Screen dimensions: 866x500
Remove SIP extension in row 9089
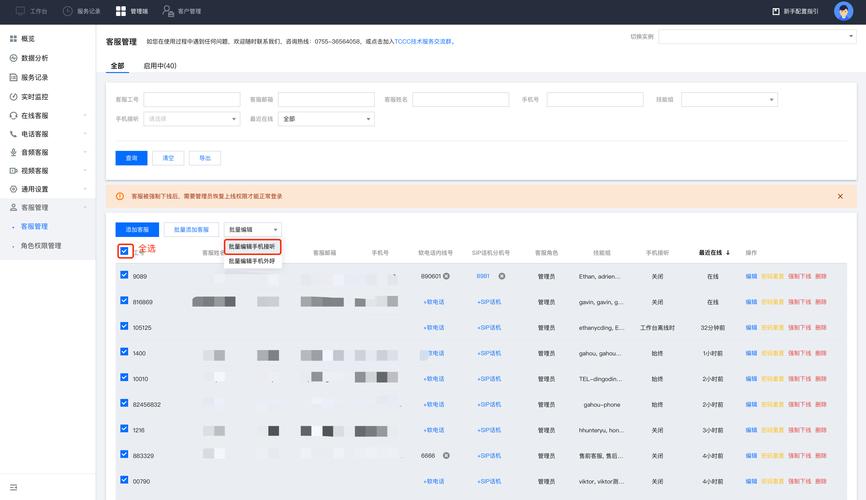pos(501,276)
